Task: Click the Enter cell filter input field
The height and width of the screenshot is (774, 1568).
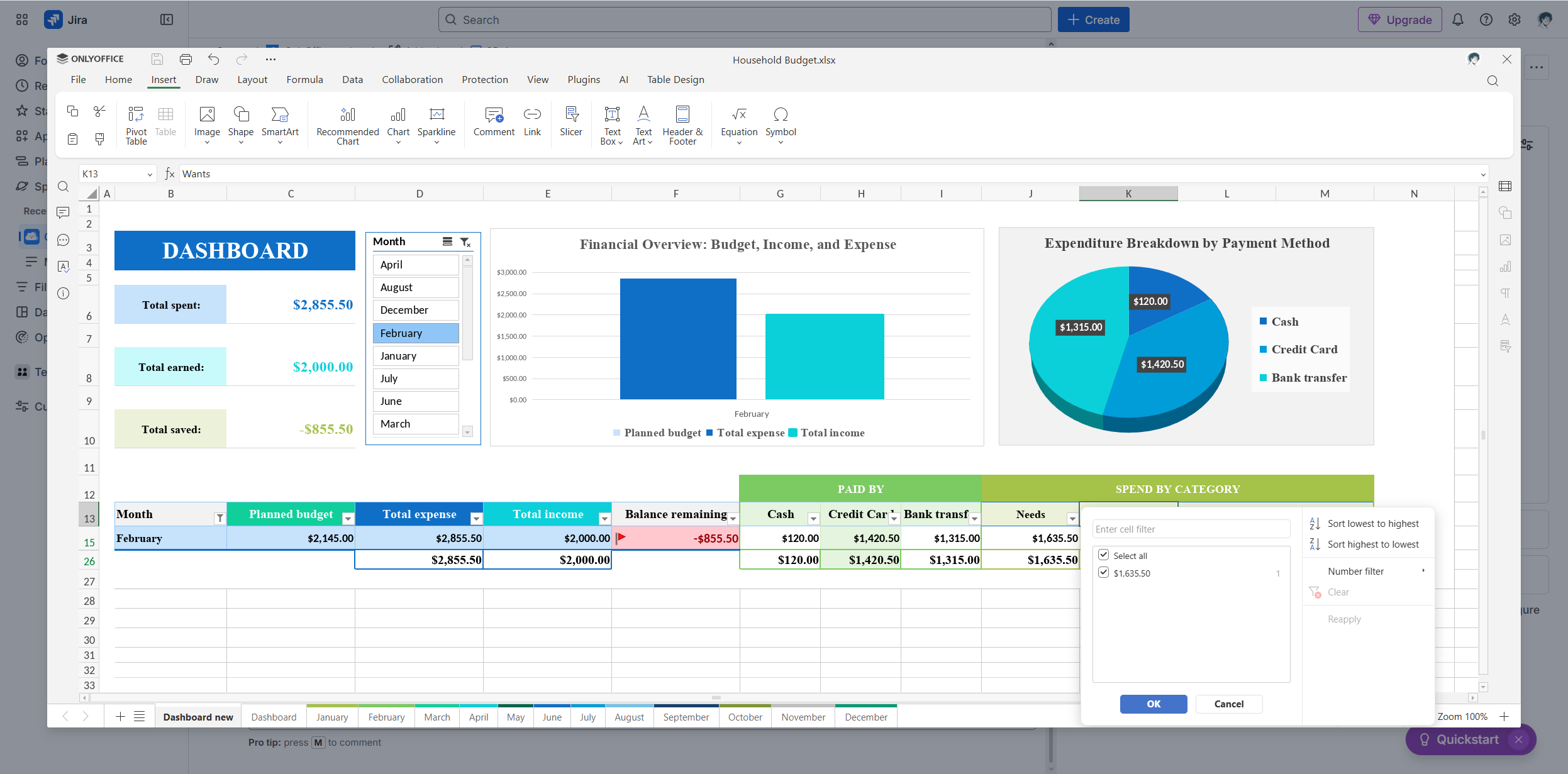Action: 1190,528
